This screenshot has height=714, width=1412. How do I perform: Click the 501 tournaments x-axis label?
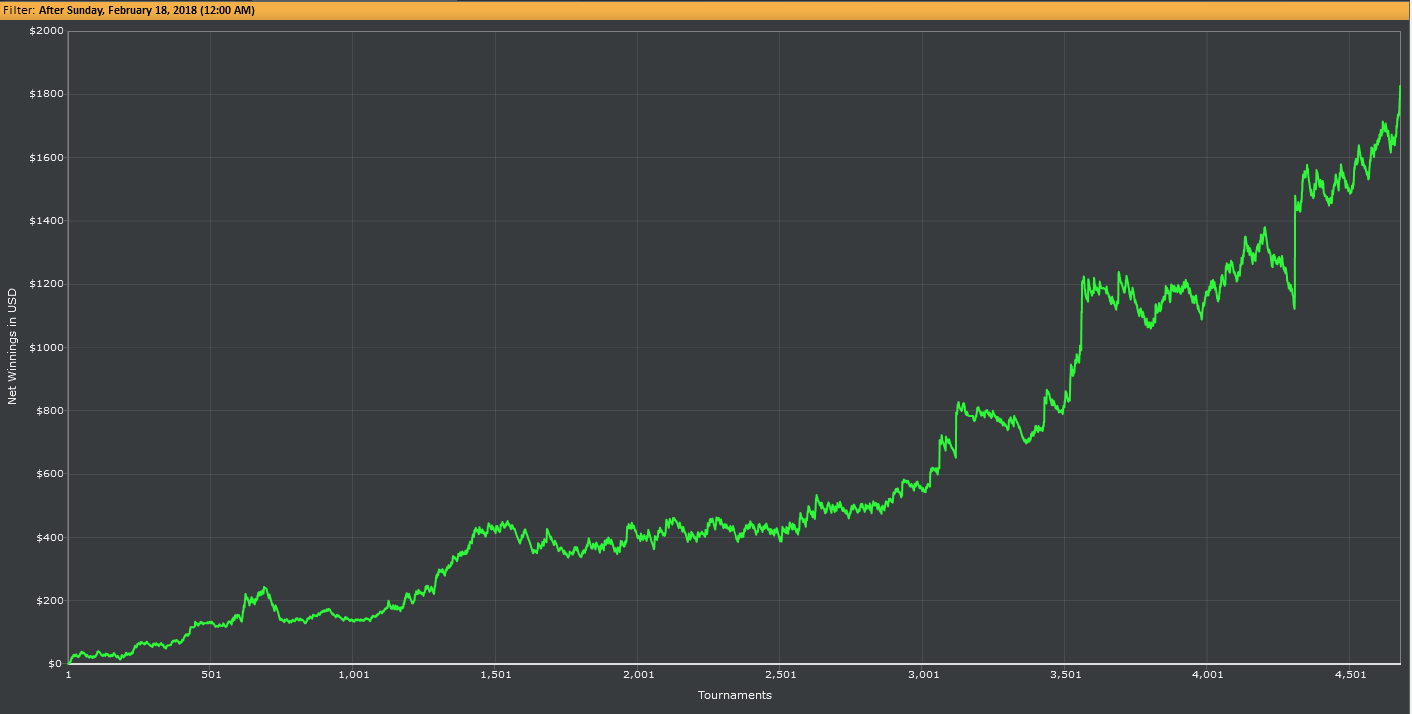pos(211,675)
